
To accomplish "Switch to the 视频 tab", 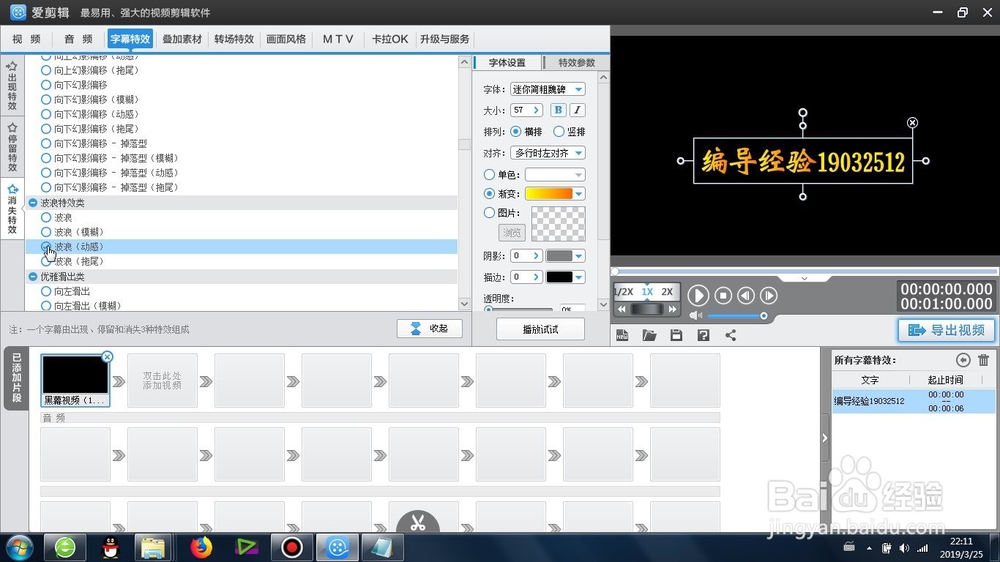I will pos(26,39).
